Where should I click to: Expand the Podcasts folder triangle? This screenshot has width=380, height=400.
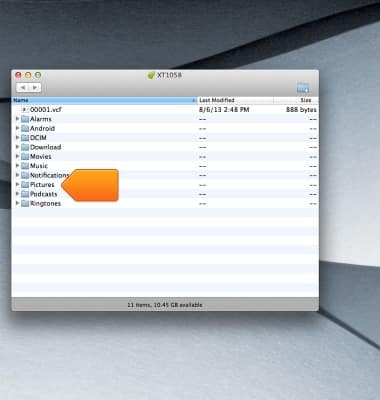pyautogui.click(x=17, y=193)
